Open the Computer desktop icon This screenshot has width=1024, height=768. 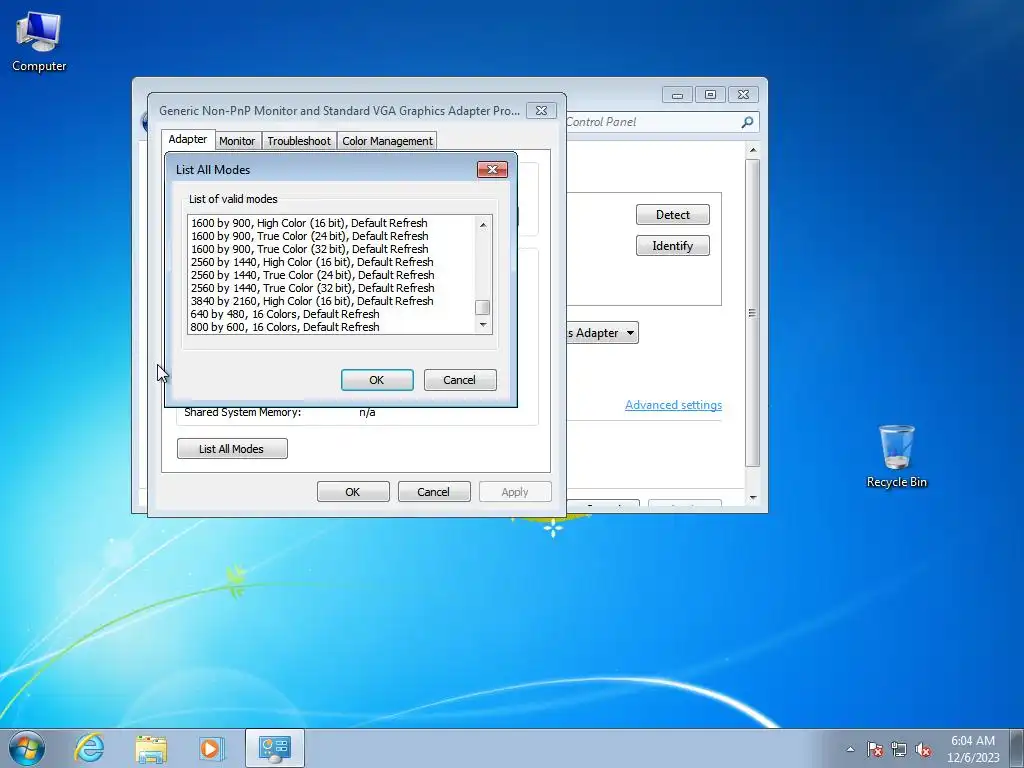pos(39,42)
